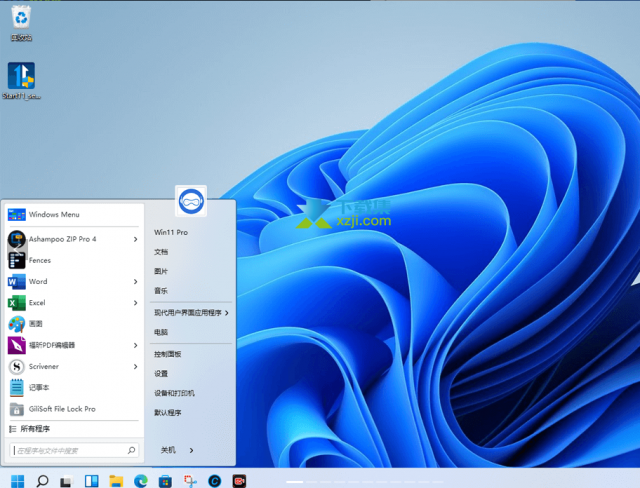The width and height of the screenshot is (640, 488).
Task: Click the user avatar picture
Action: pos(191,201)
